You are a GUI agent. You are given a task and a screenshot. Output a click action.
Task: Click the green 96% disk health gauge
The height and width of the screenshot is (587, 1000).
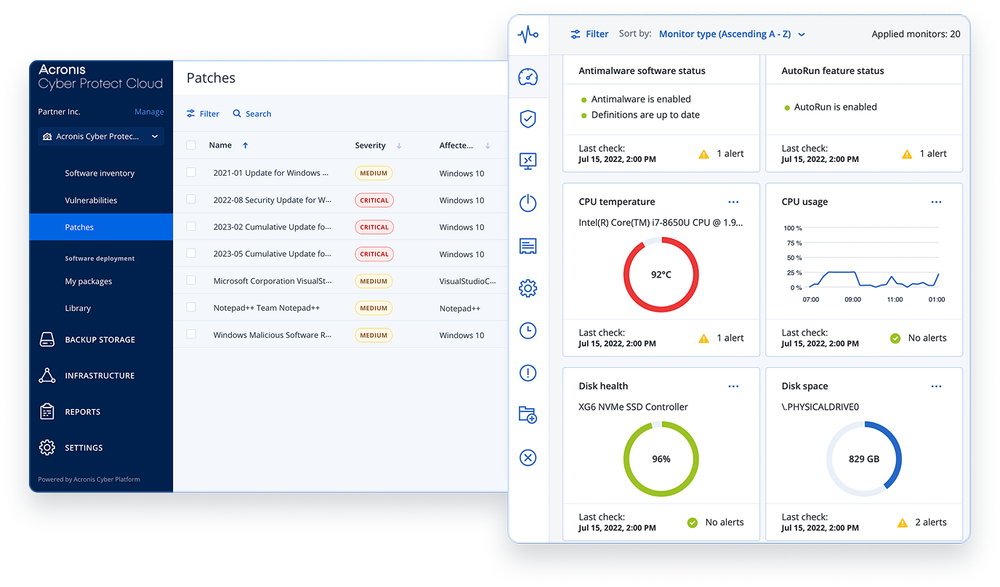[661, 459]
